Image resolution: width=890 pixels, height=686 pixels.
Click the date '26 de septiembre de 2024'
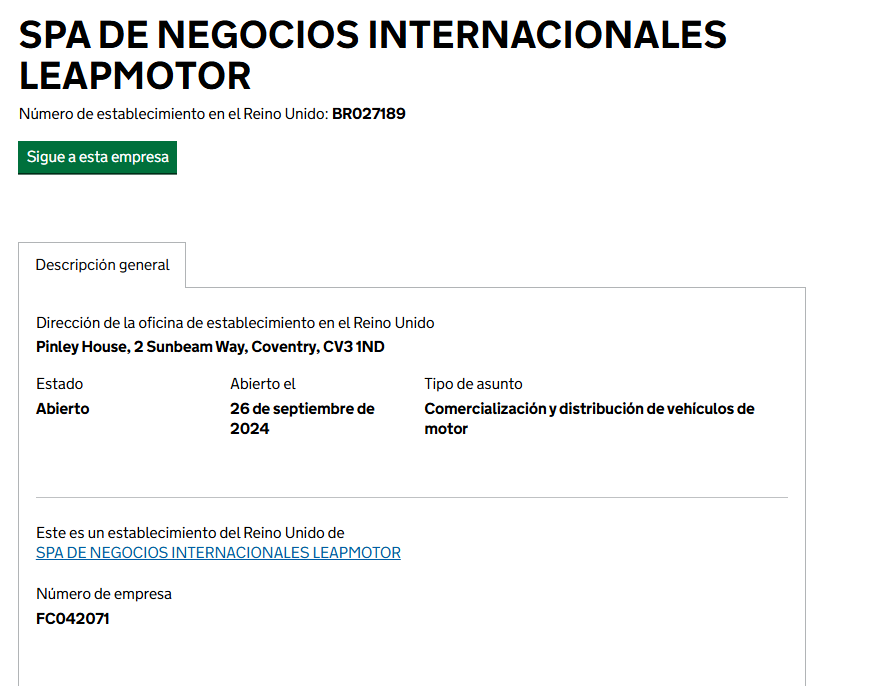click(302, 419)
